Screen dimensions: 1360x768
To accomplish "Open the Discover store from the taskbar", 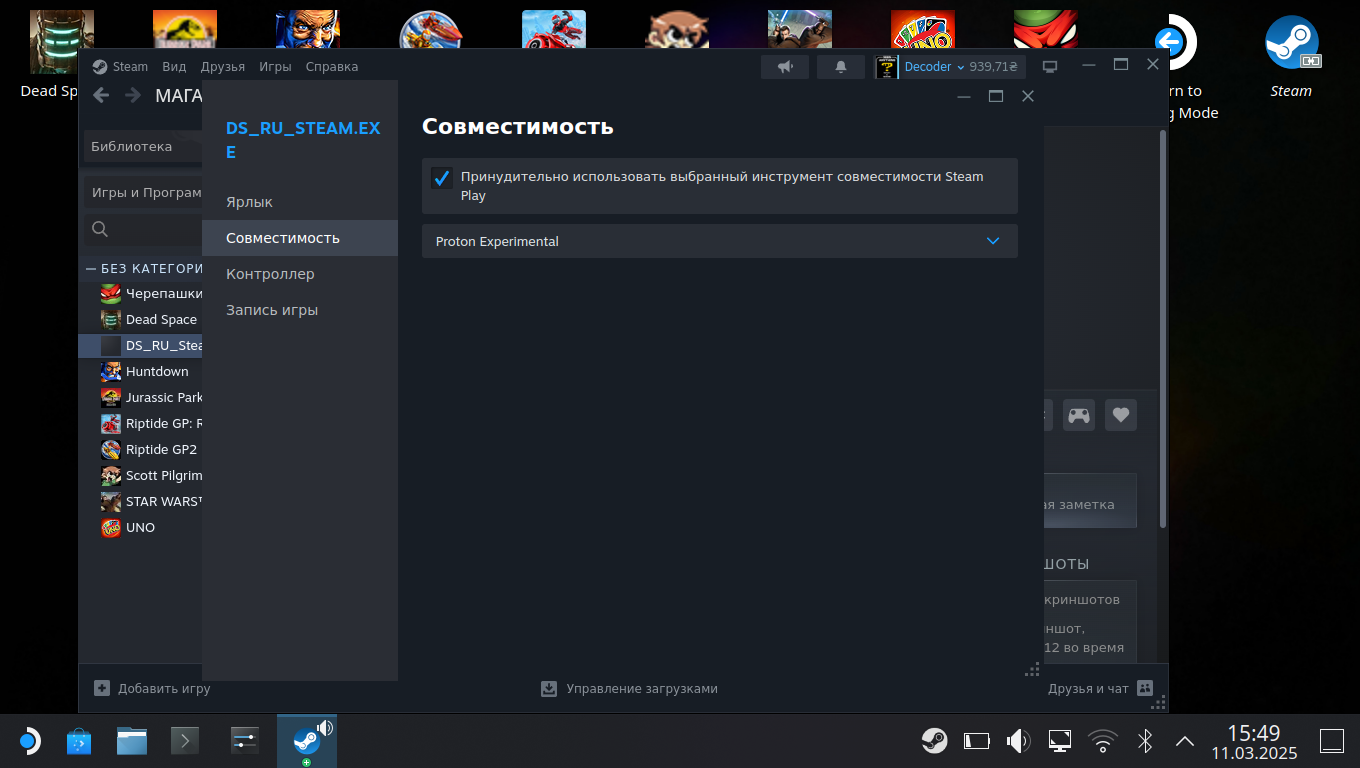I will click(x=79, y=741).
